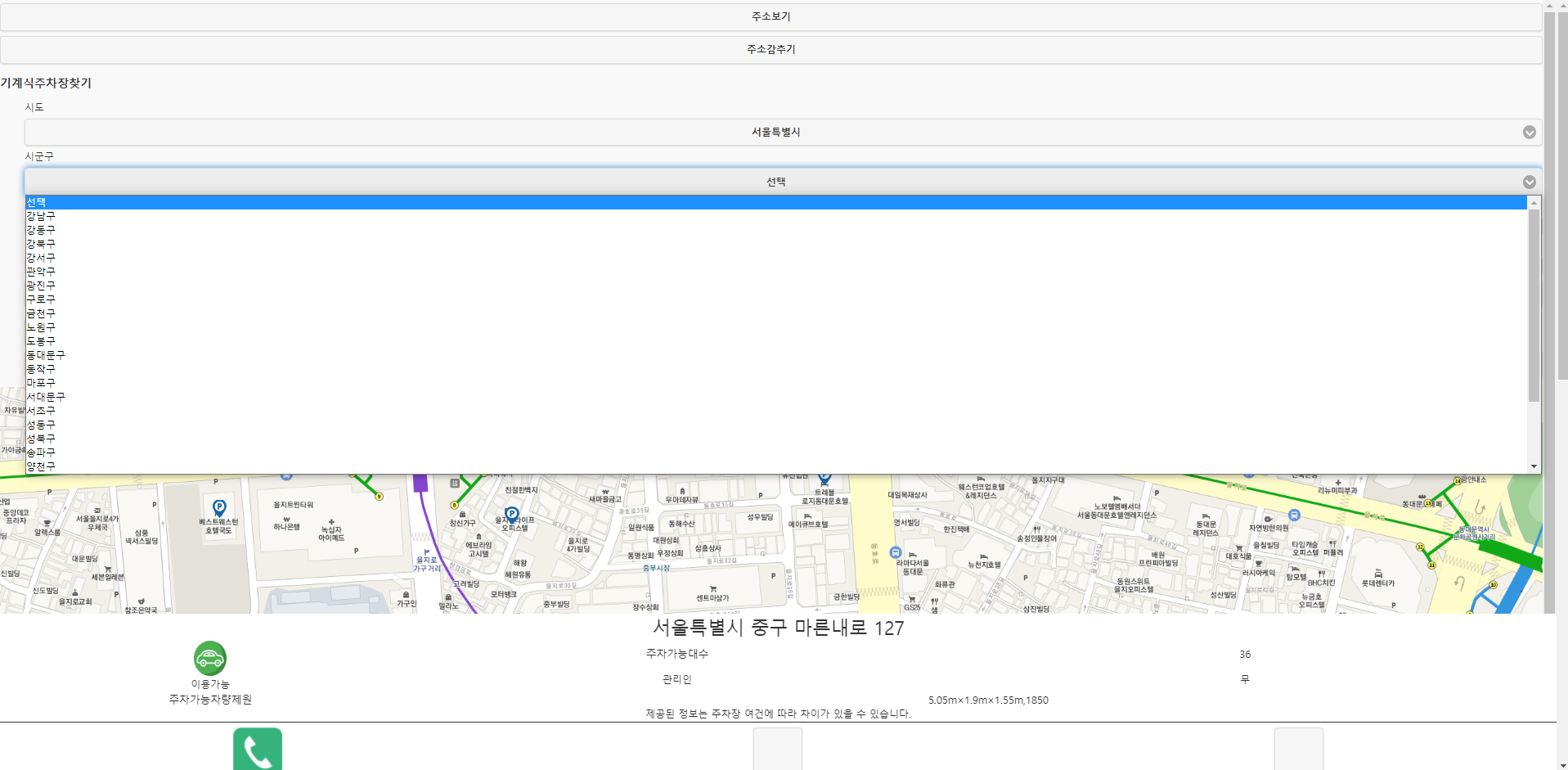Click the parking marker at 을지로 라이프 오피스텔

tap(512, 515)
